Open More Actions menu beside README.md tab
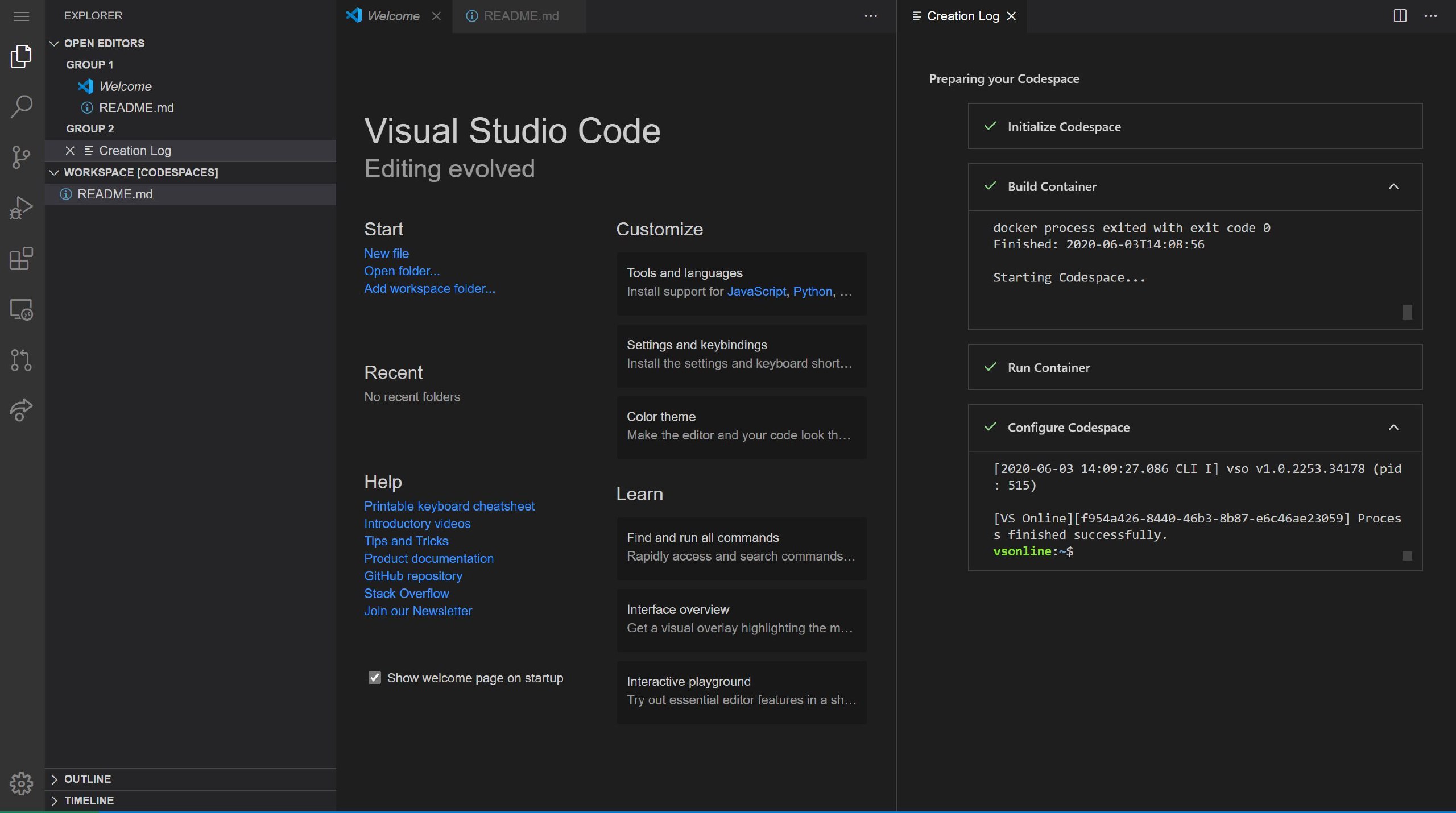Screen dimensions: 1456x813 (871, 16)
